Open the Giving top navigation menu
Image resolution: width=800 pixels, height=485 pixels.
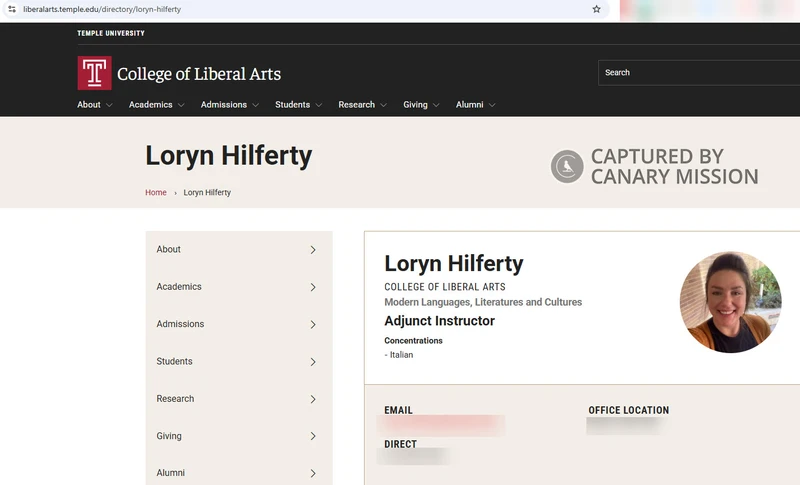[415, 105]
